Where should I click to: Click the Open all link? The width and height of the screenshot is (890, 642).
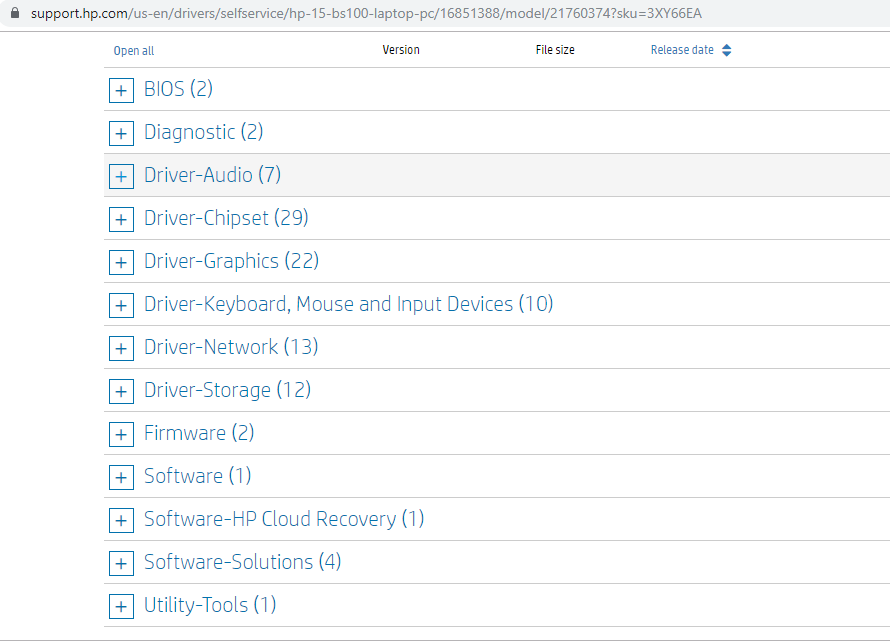tap(134, 51)
